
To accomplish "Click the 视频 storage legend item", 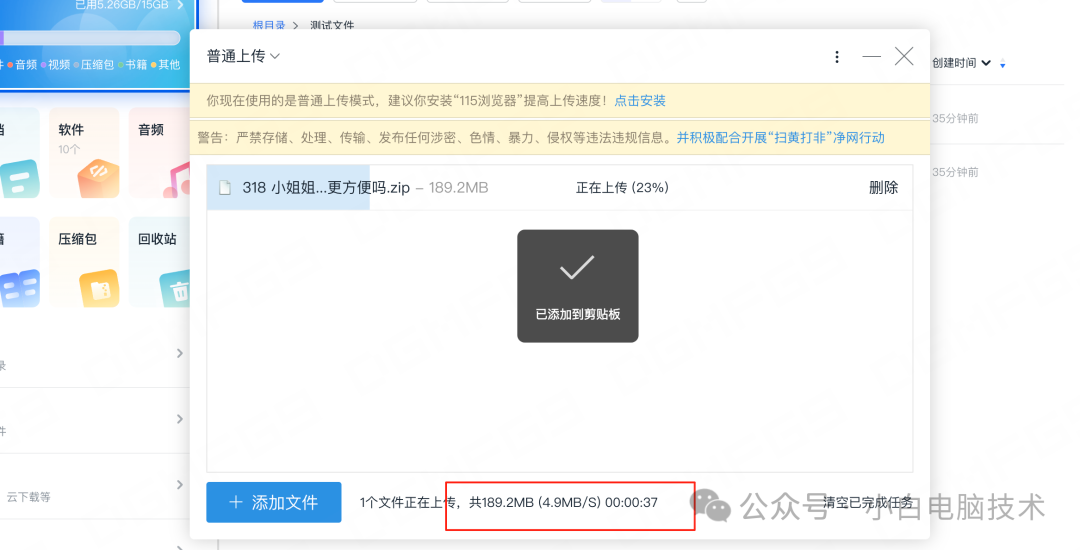I will pyautogui.click(x=55, y=65).
